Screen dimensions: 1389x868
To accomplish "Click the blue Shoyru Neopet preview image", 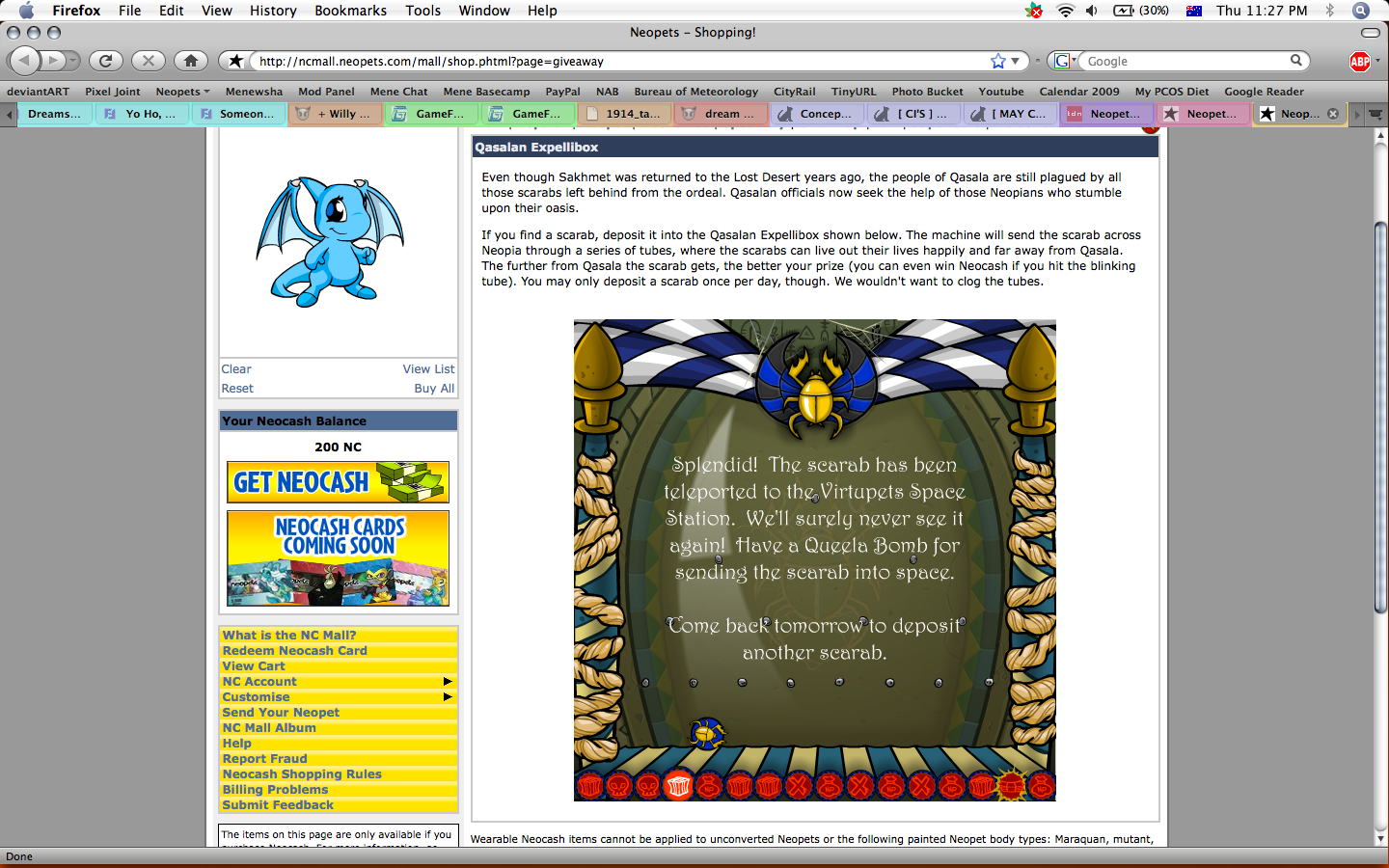I will pos(329,242).
